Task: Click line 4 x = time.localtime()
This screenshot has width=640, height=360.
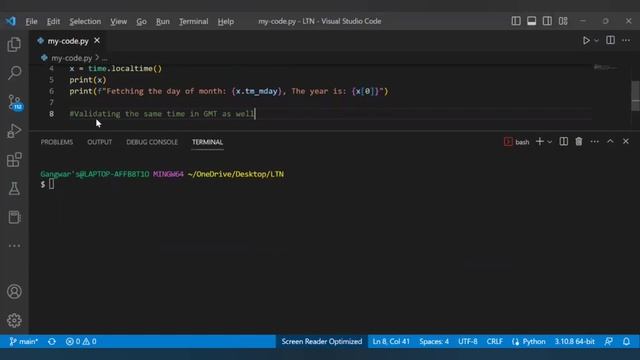Action: 116,69
